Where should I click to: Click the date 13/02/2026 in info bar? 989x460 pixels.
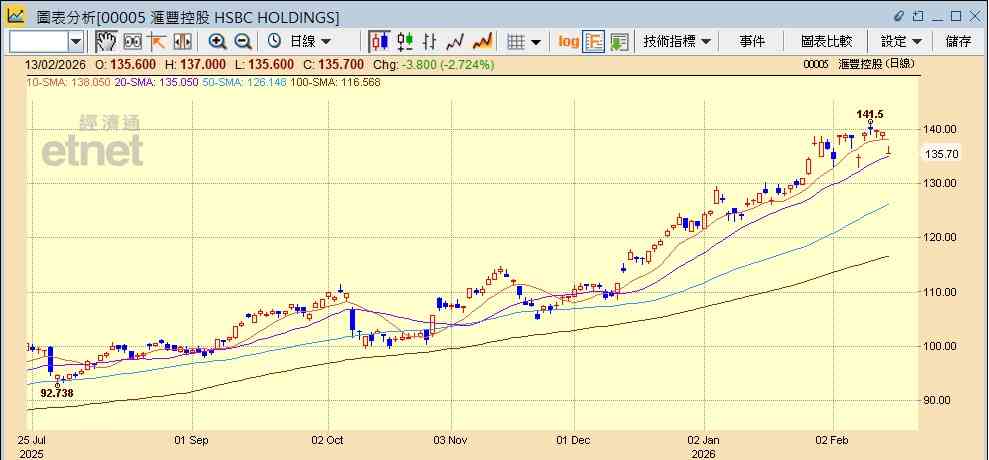point(54,64)
